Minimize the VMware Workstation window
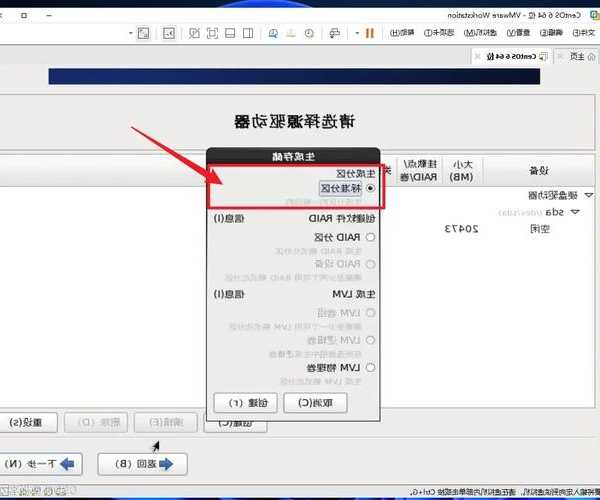600x500 pixels. pos(49,15)
